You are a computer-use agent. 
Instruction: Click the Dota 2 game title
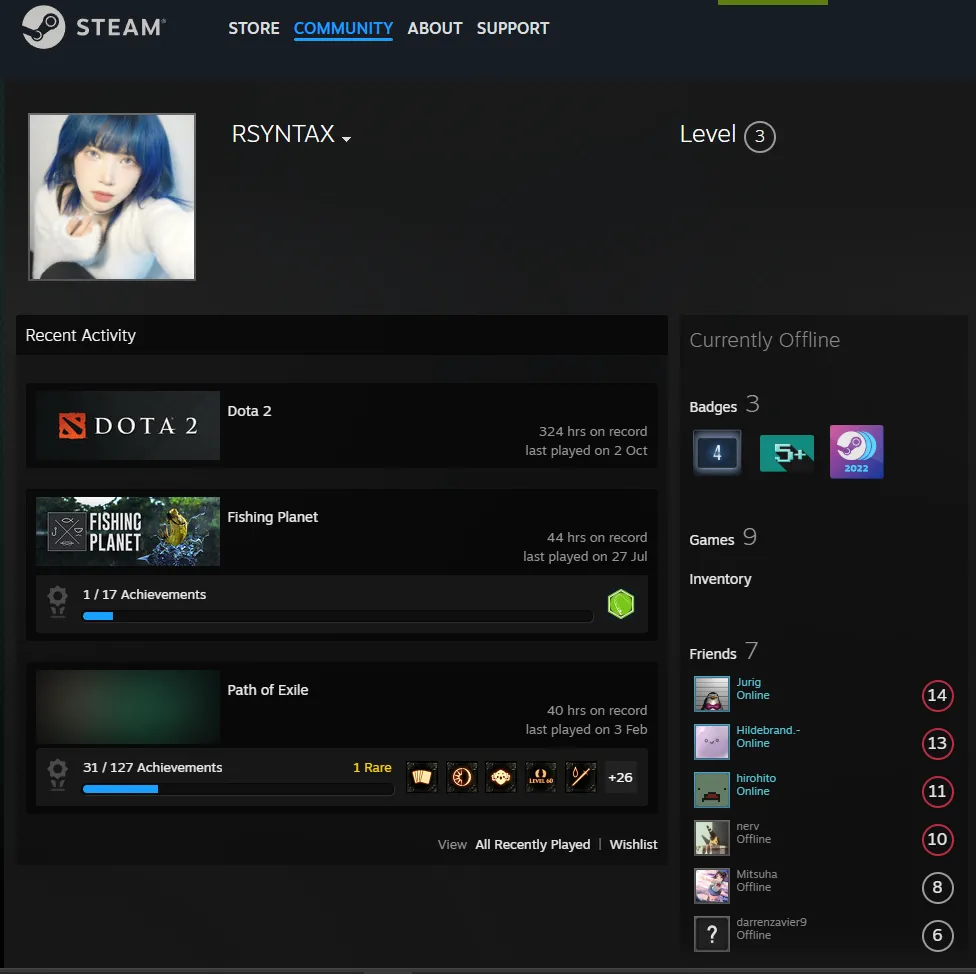[249, 411]
